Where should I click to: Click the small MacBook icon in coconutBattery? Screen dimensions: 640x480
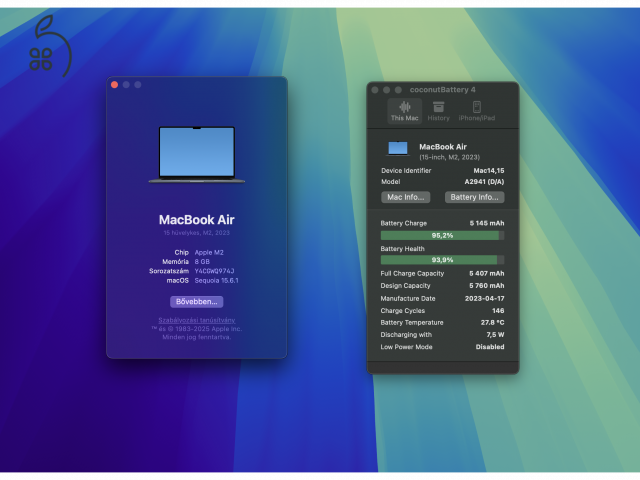click(x=398, y=149)
